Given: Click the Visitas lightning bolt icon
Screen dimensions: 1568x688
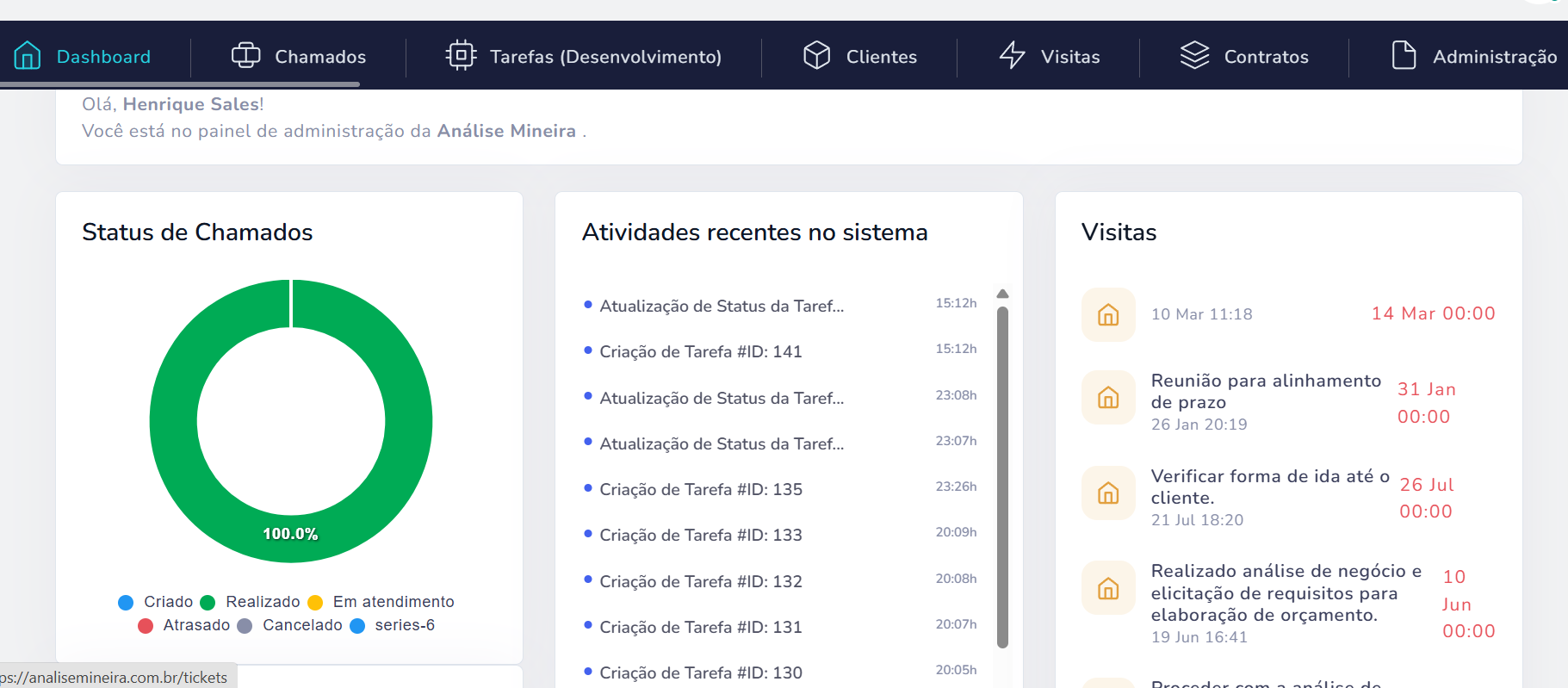Looking at the screenshot, I should [1013, 56].
